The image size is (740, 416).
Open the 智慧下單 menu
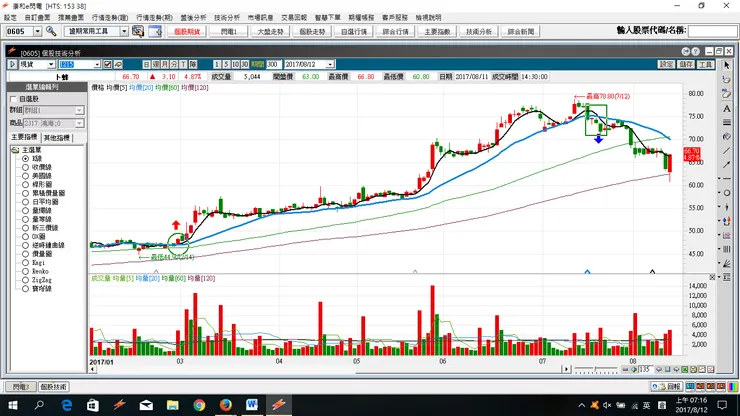coord(328,17)
